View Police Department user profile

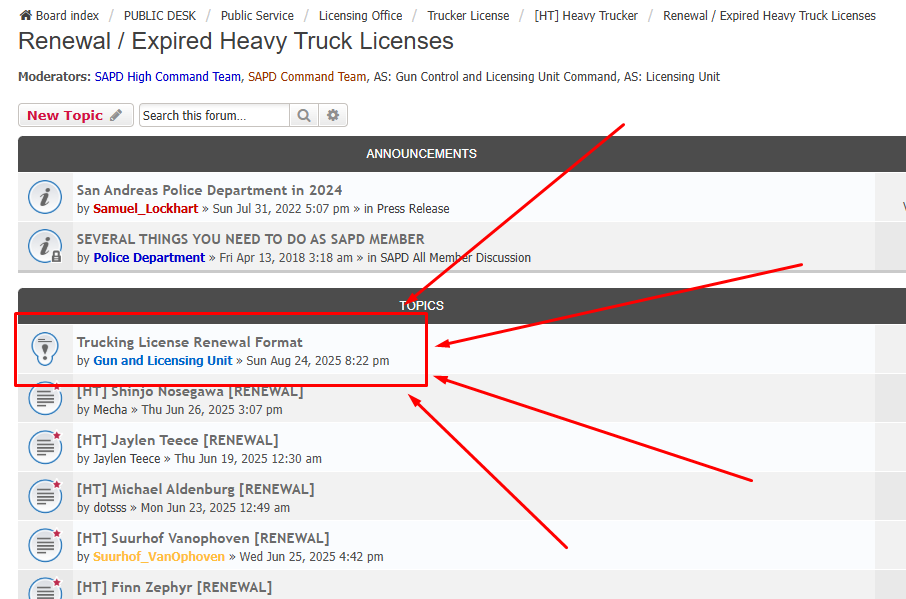[x=149, y=258]
